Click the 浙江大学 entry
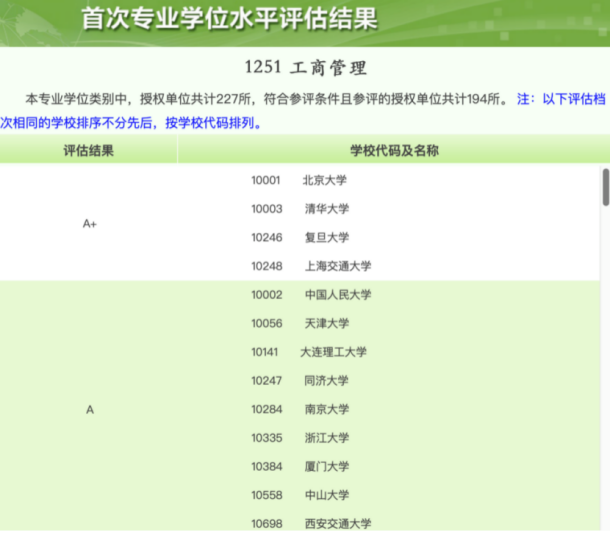612x534 pixels. pyautogui.click(x=327, y=438)
